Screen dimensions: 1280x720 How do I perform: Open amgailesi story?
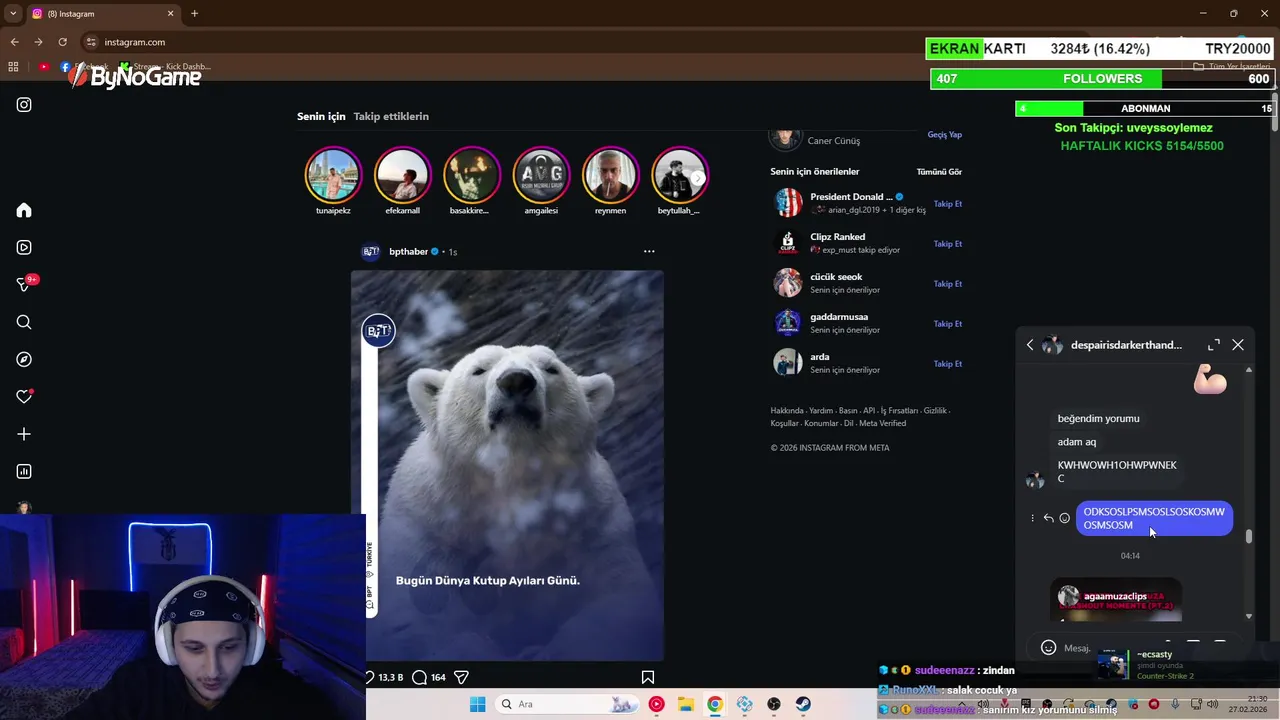[541, 175]
